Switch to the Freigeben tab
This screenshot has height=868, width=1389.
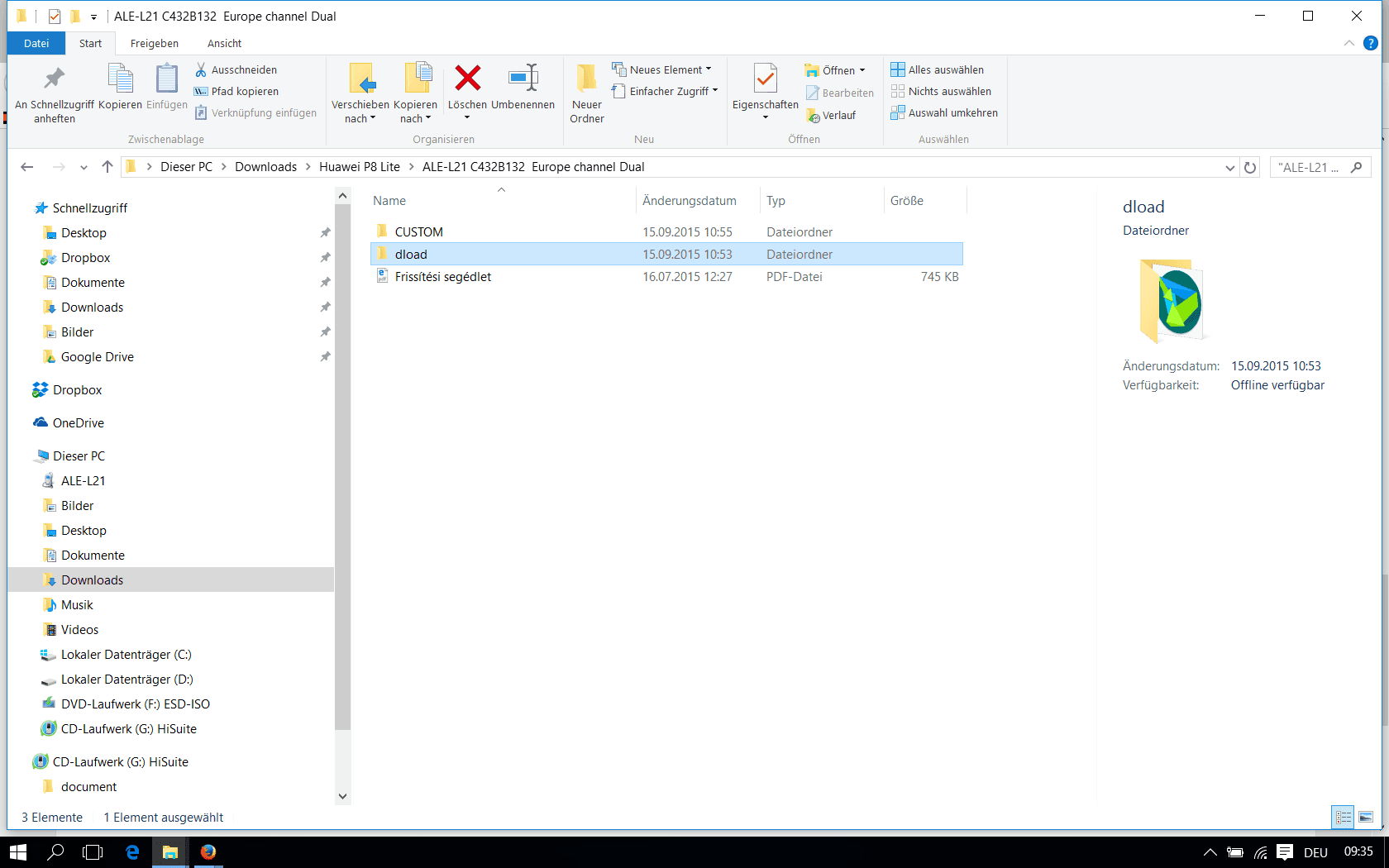pos(154,44)
